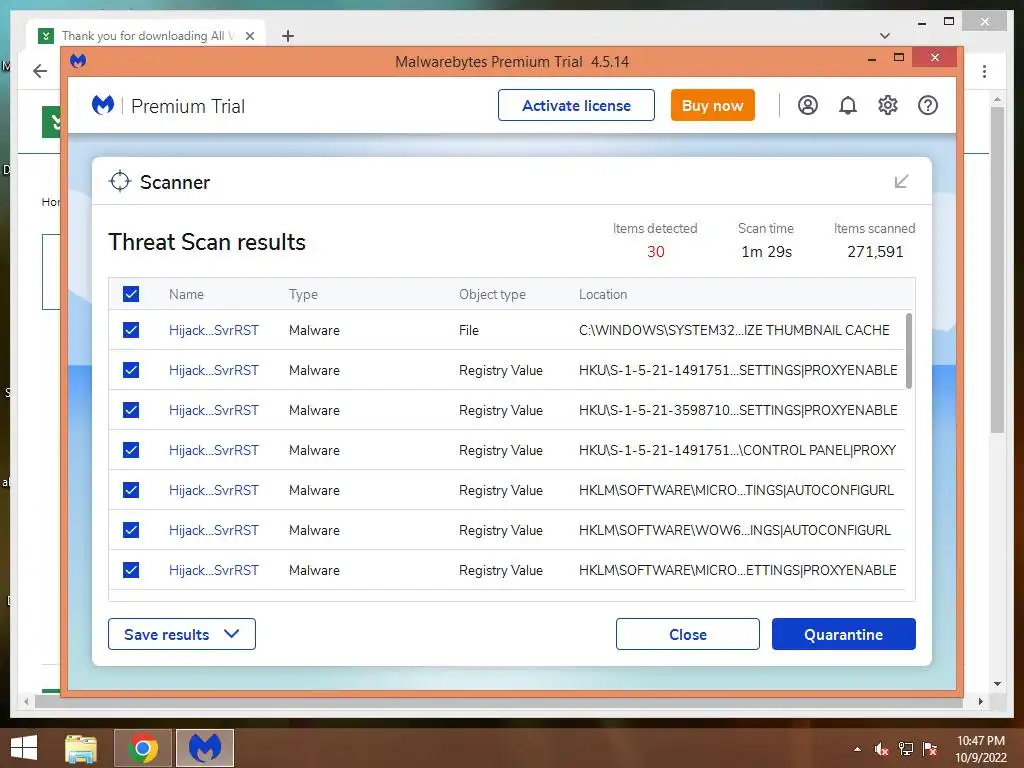Close the 'Thank you for downloading' tab
The image size is (1024, 768).
click(249, 36)
